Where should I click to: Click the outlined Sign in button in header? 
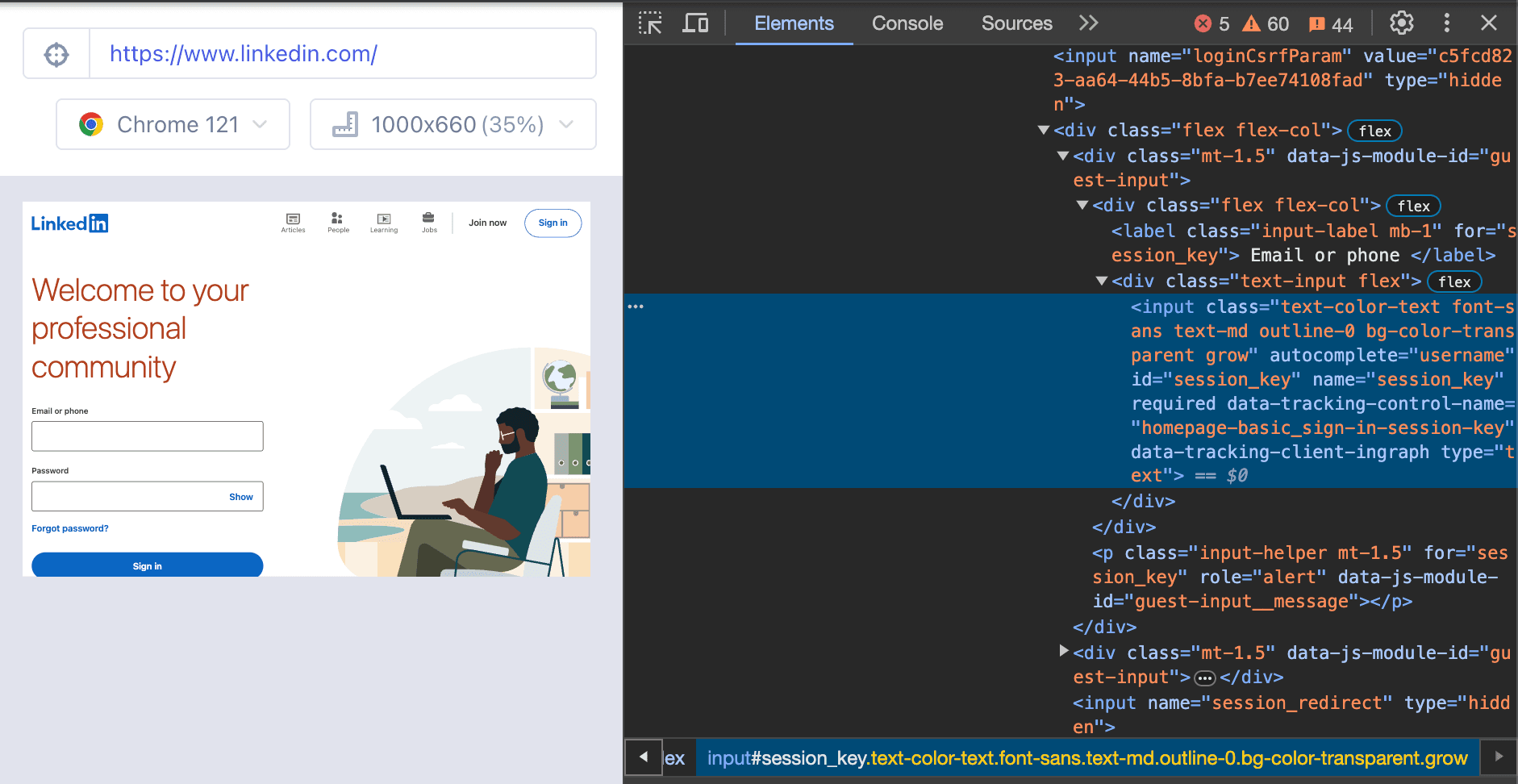coord(553,223)
